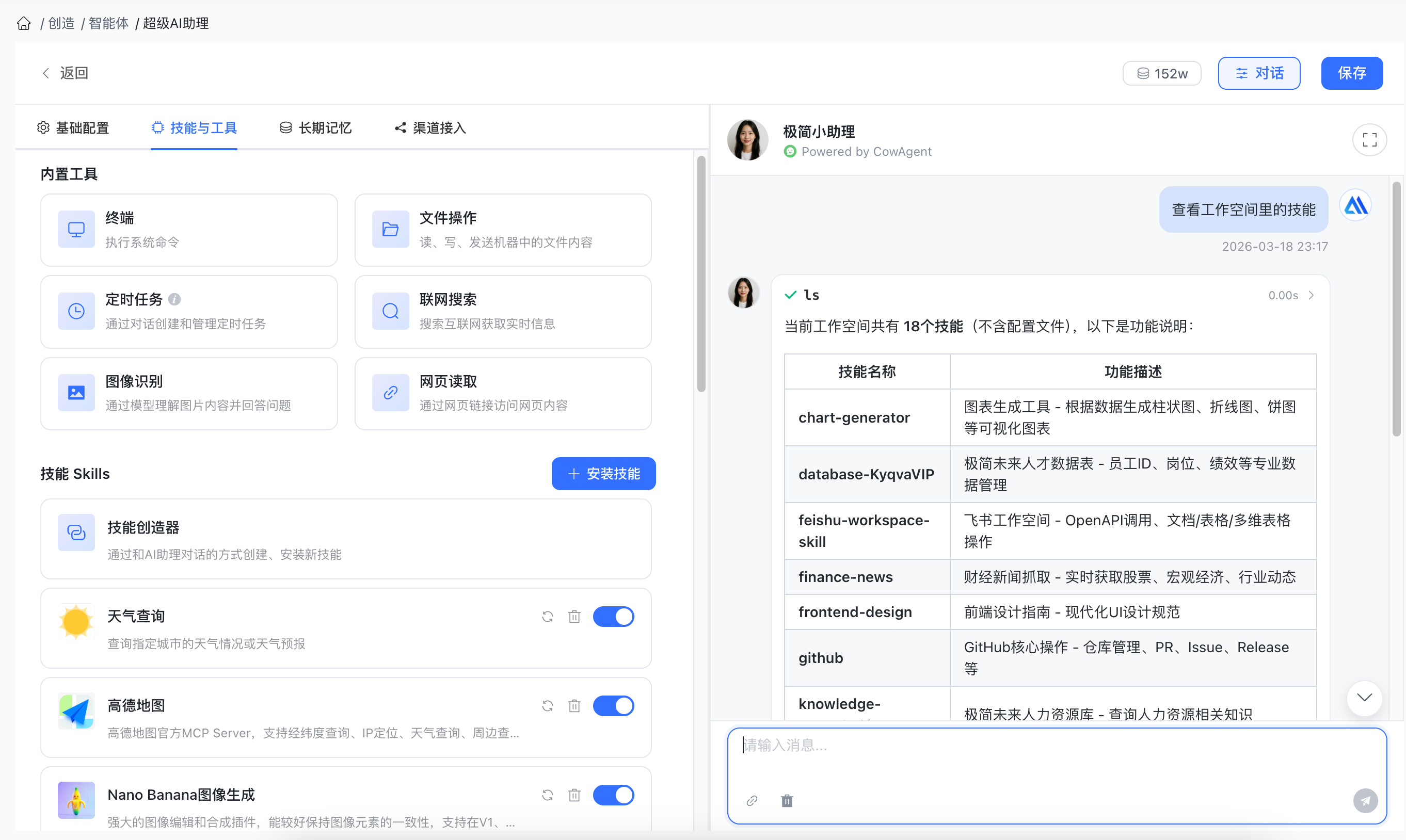Disable the 天气查询 skill toggle
Image resolution: width=1406 pixels, height=840 pixels.
pyautogui.click(x=614, y=617)
